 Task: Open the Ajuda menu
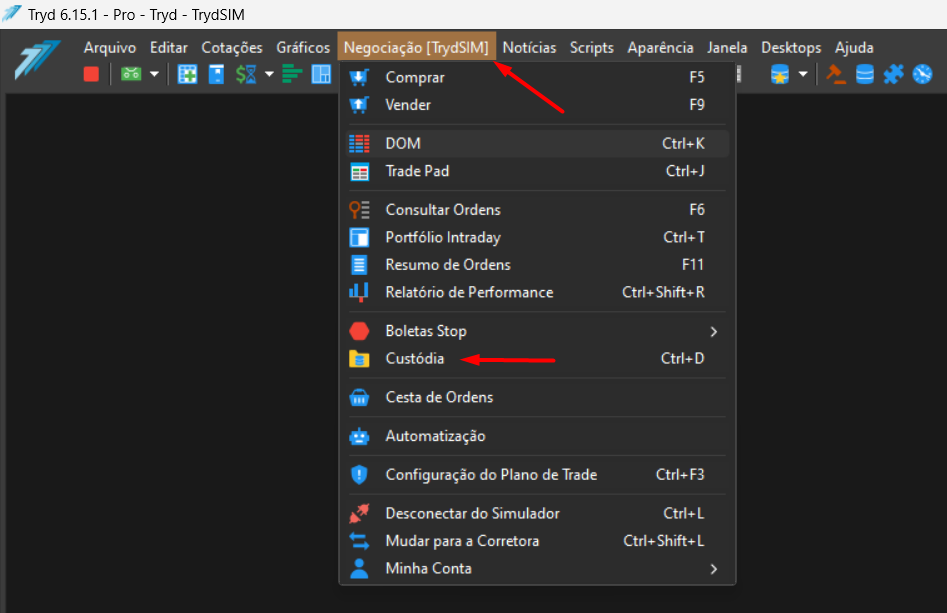tap(854, 48)
